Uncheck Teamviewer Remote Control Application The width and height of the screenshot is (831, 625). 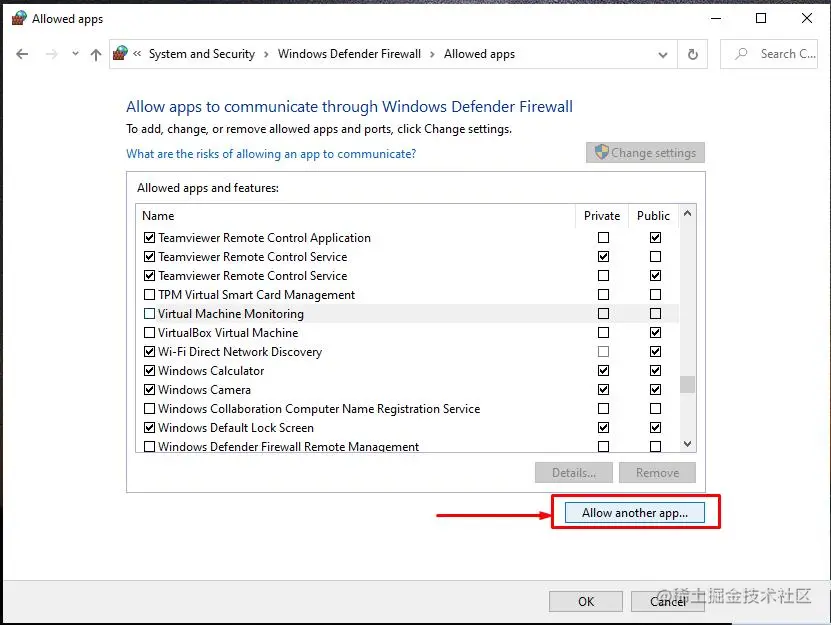point(149,237)
